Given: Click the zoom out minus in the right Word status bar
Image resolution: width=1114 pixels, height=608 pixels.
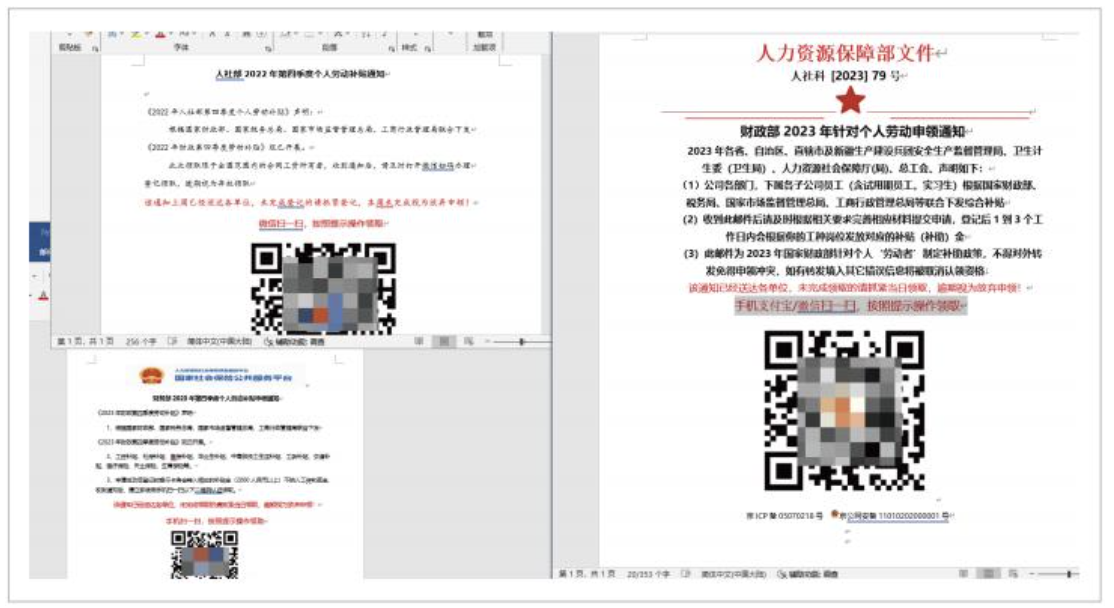Looking at the screenshot, I should 1034,574.
